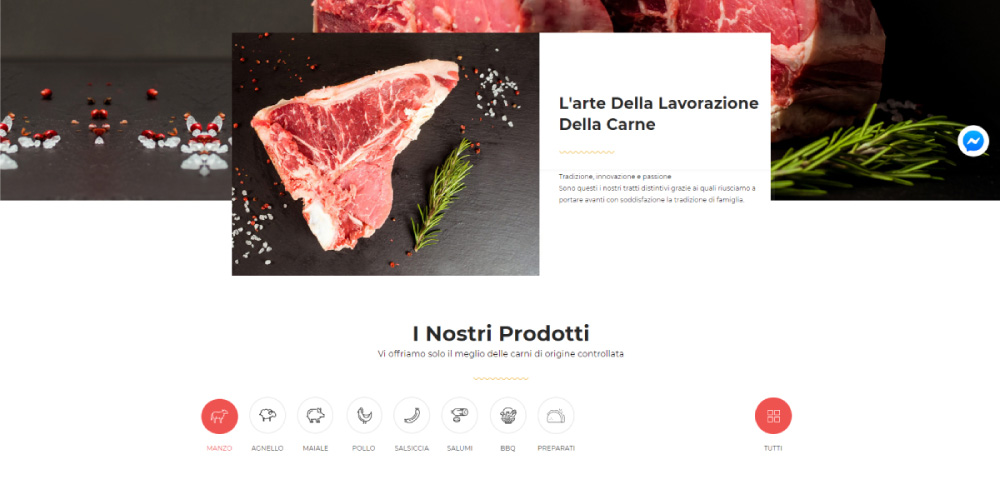
Task: Click the TUTTI label text
Action: [x=773, y=448]
